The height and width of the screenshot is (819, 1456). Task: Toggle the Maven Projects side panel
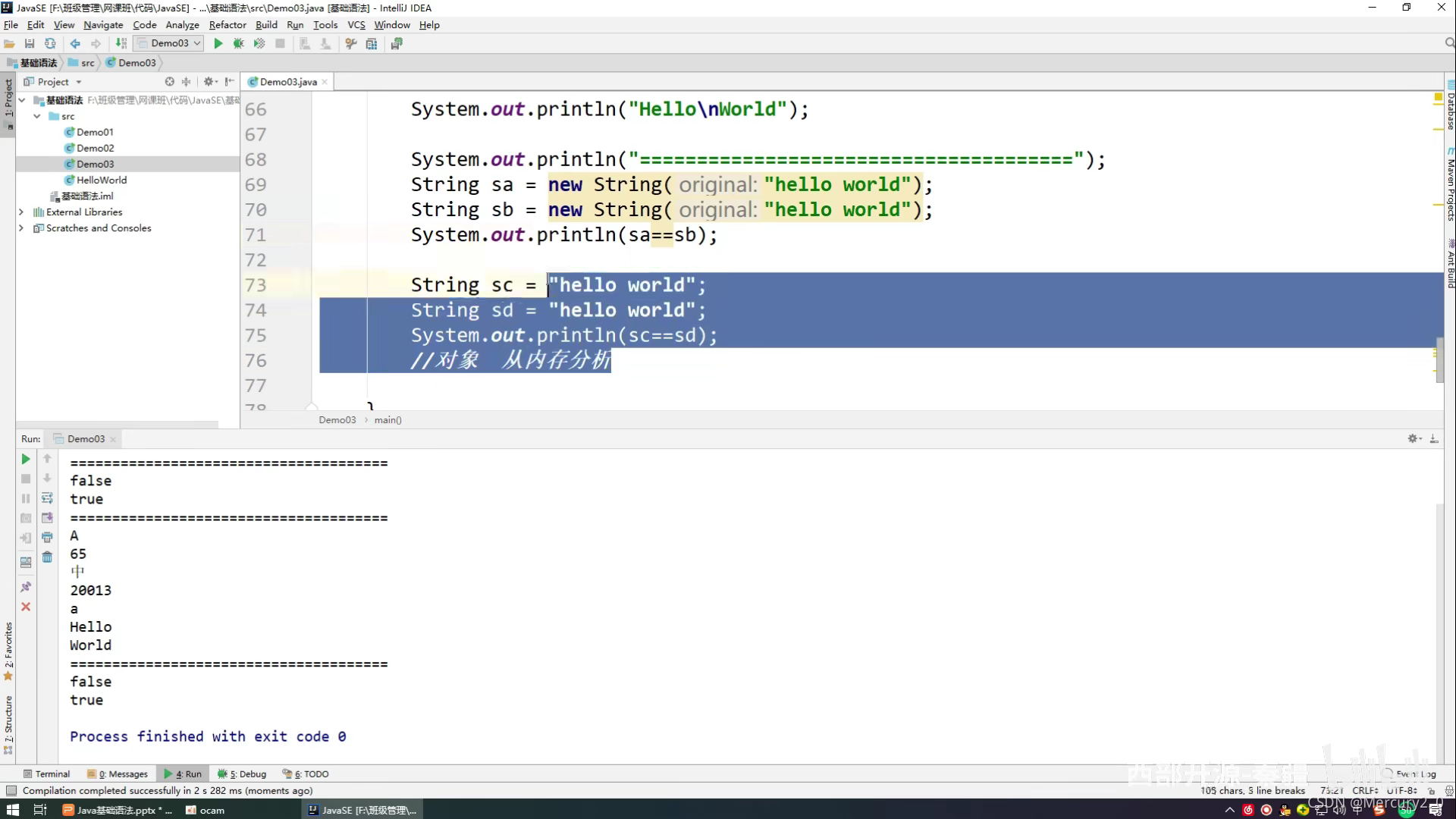(1450, 184)
